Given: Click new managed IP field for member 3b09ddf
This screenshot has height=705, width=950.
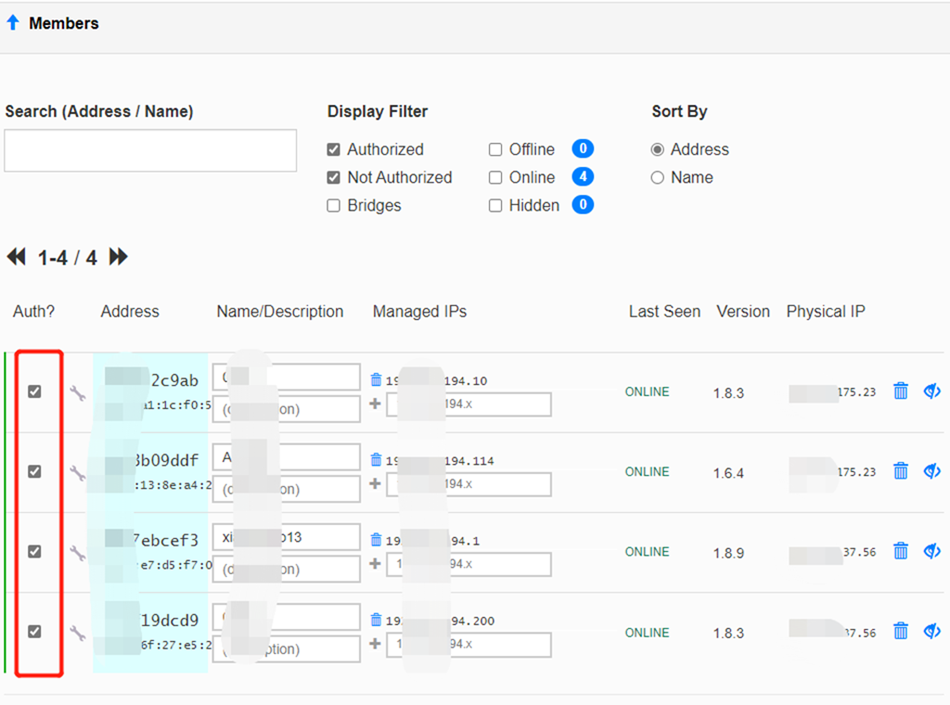Looking at the screenshot, I should (469, 484).
